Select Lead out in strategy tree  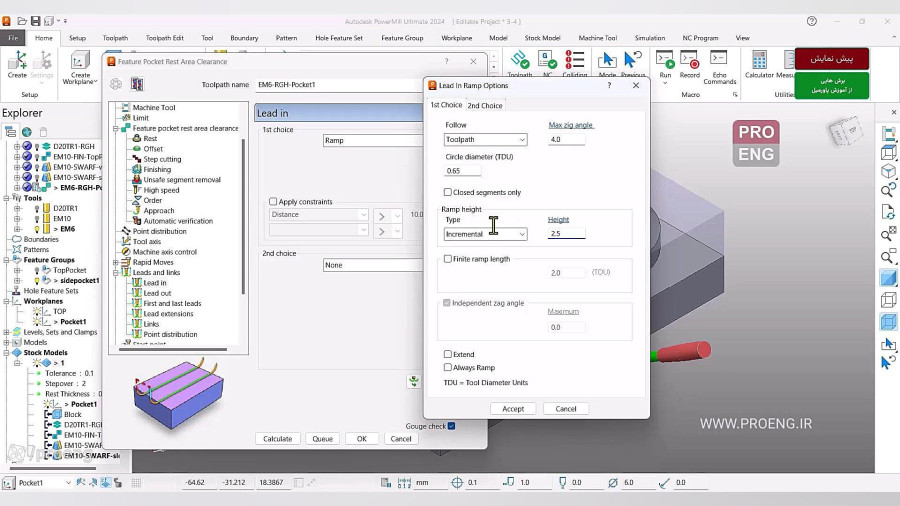pyautogui.click(x=157, y=293)
